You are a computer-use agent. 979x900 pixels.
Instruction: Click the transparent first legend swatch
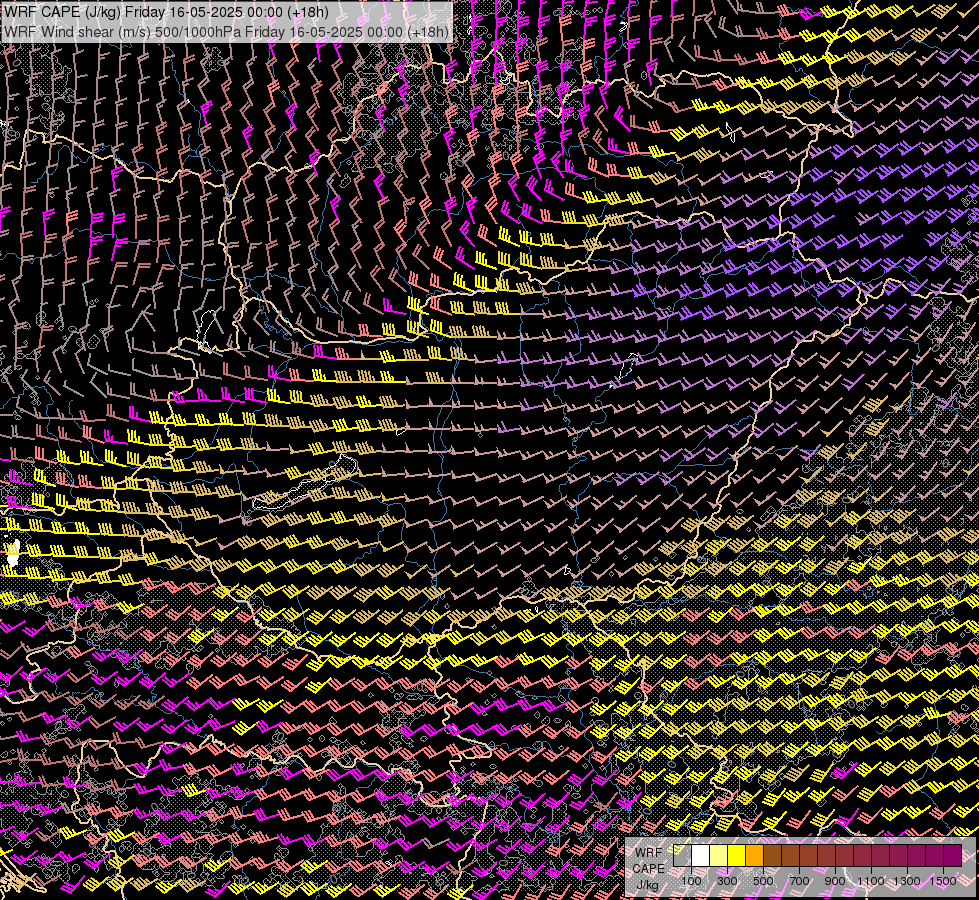pyautogui.click(x=682, y=856)
